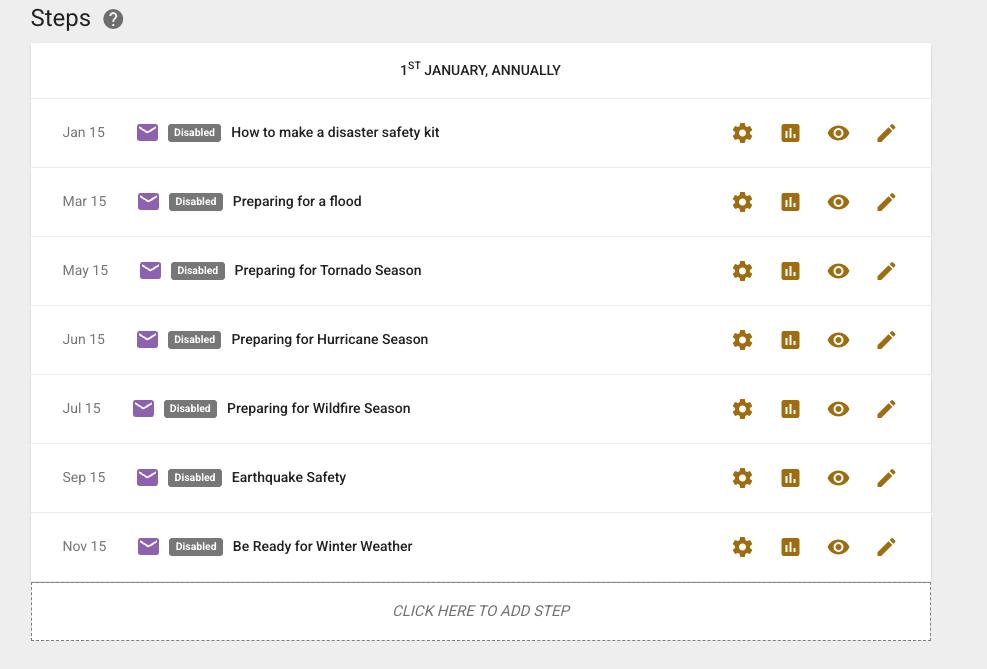Click the 1st January, Annually header
Image resolution: width=987 pixels, height=669 pixels.
coord(480,70)
